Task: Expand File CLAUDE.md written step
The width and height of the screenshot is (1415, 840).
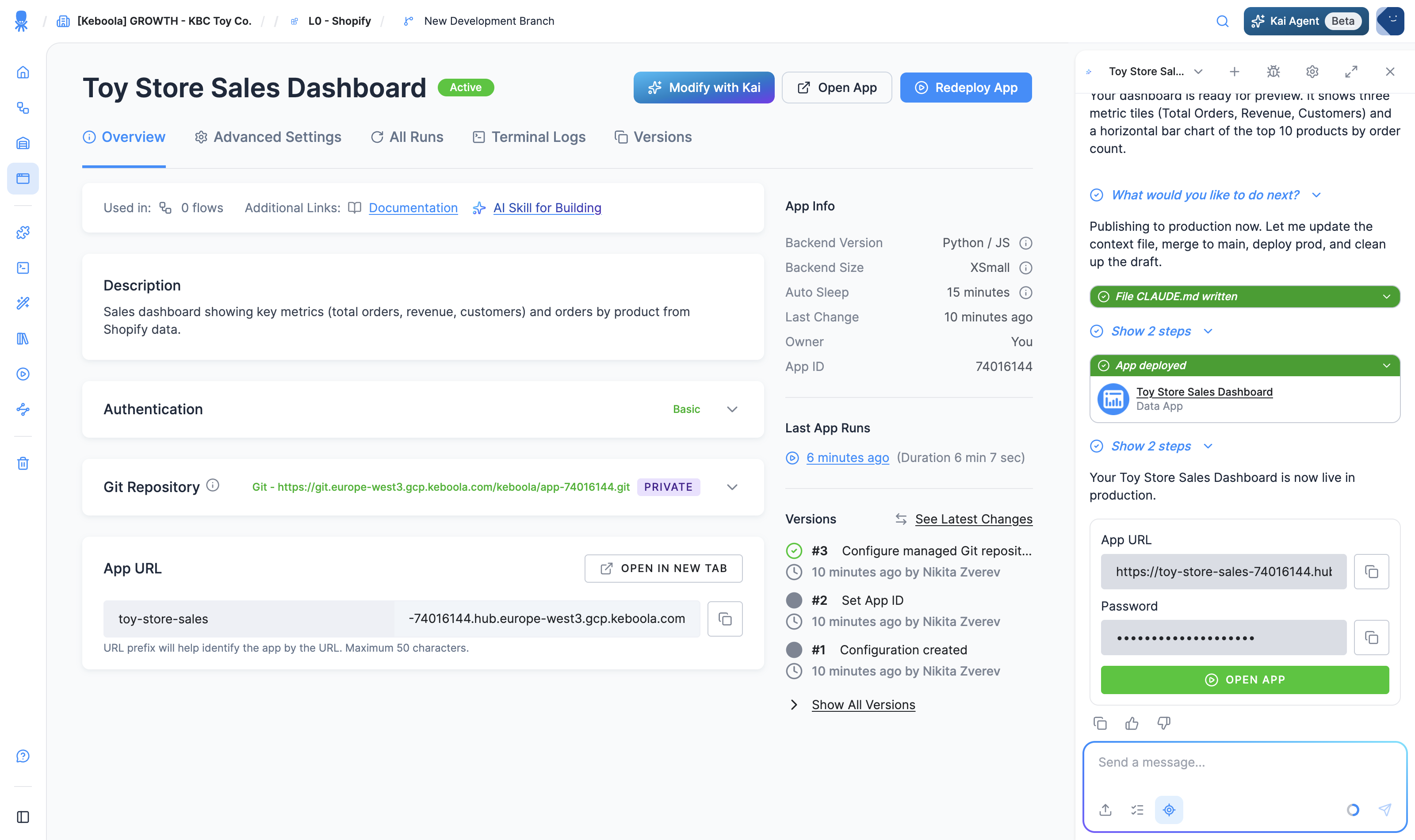Action: point(1245,297)
